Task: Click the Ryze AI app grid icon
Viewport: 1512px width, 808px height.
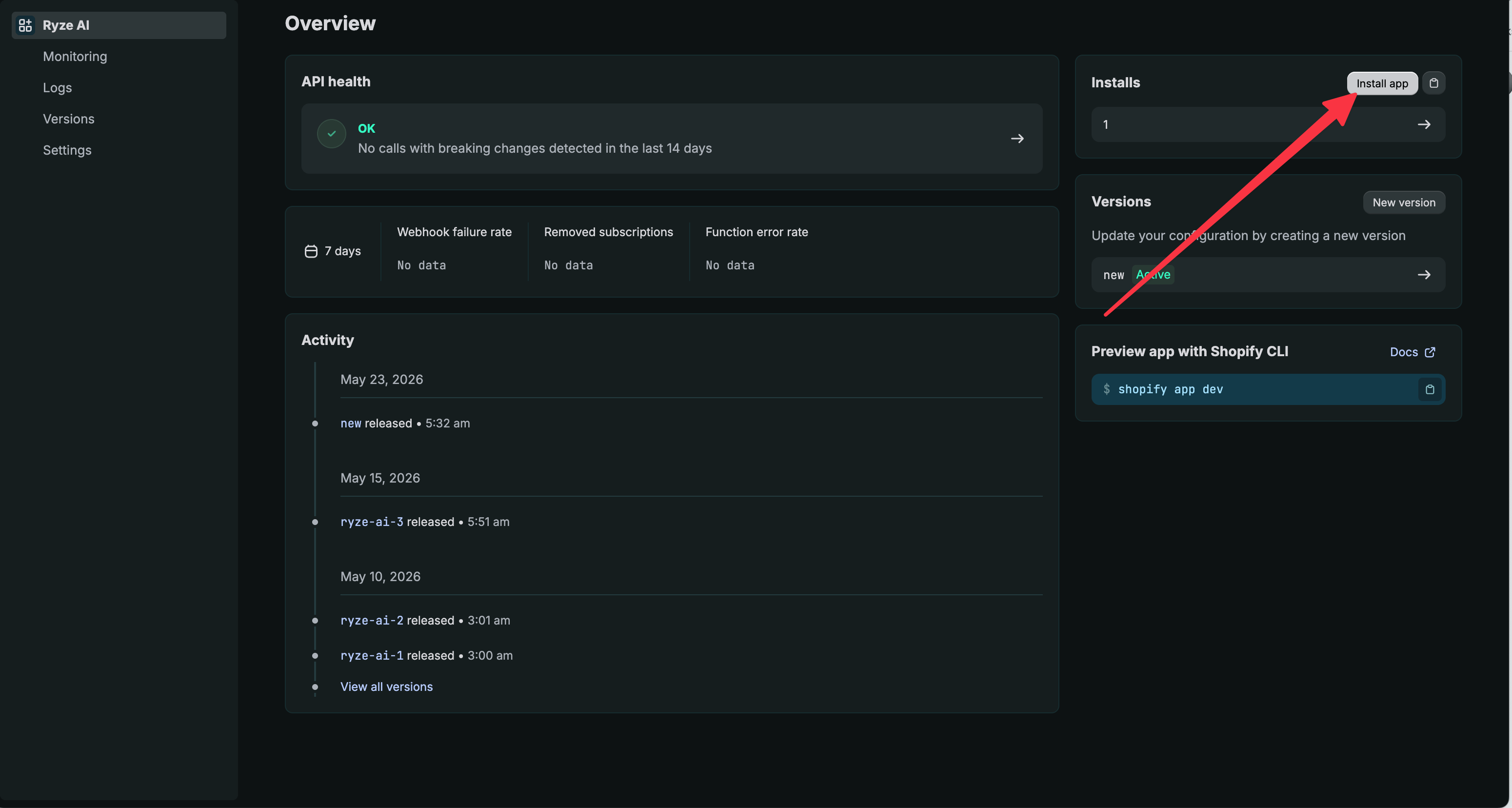Action: click(25, 25)
